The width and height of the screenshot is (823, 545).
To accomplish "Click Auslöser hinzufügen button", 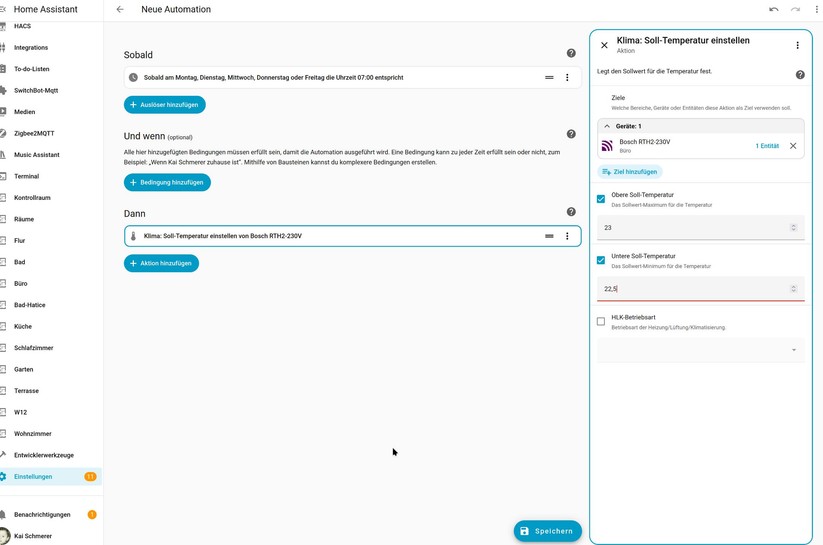I will [x=165, y=105].
